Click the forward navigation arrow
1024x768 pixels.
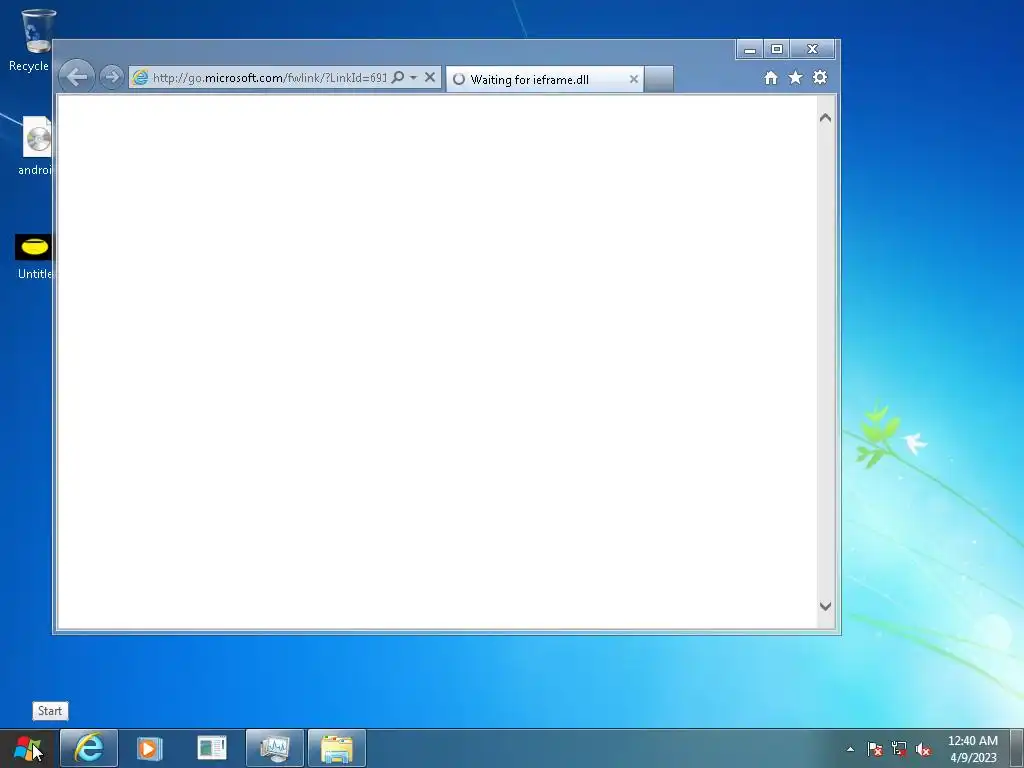pyautogui.click(x=112, y=77)
